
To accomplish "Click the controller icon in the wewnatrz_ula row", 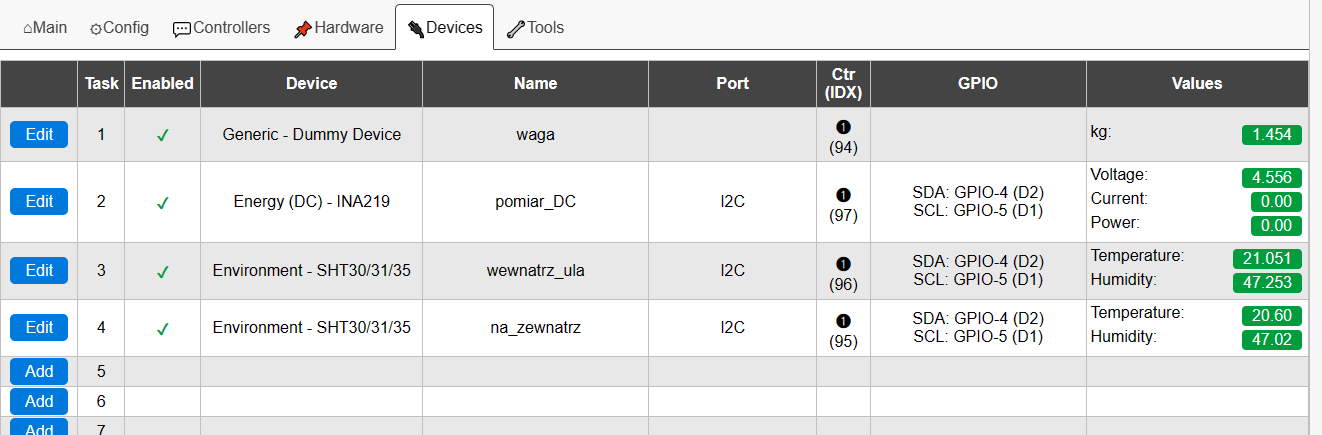I will tap(842, 263).
